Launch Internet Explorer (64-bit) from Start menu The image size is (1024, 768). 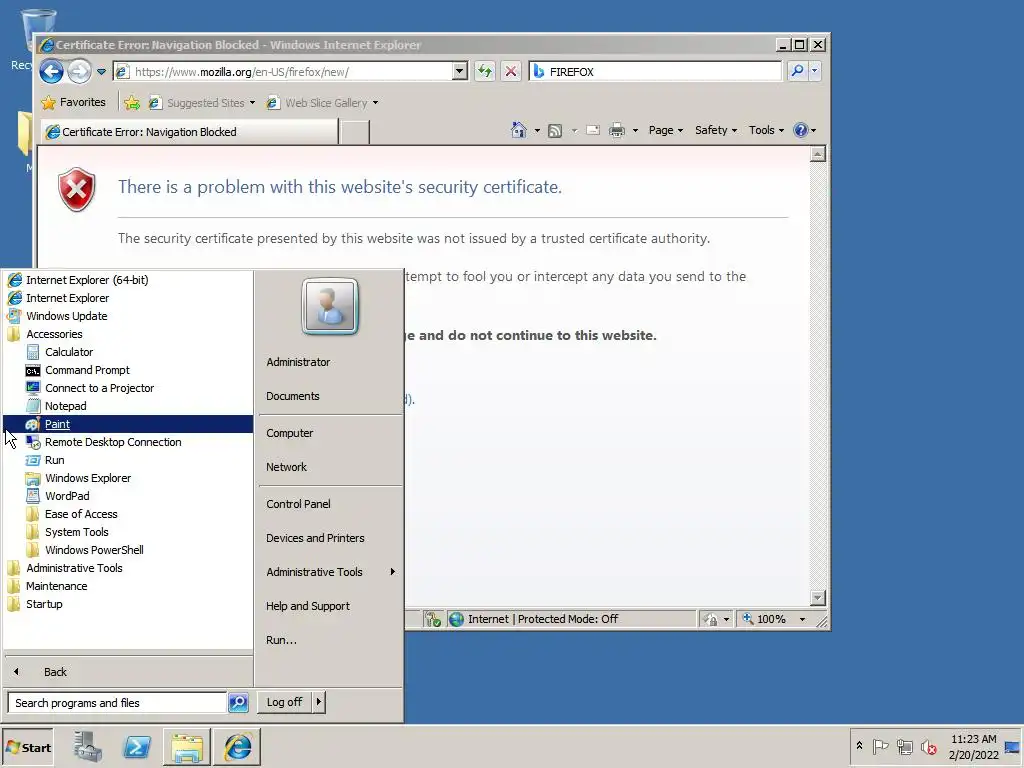(x=128, y=280)
